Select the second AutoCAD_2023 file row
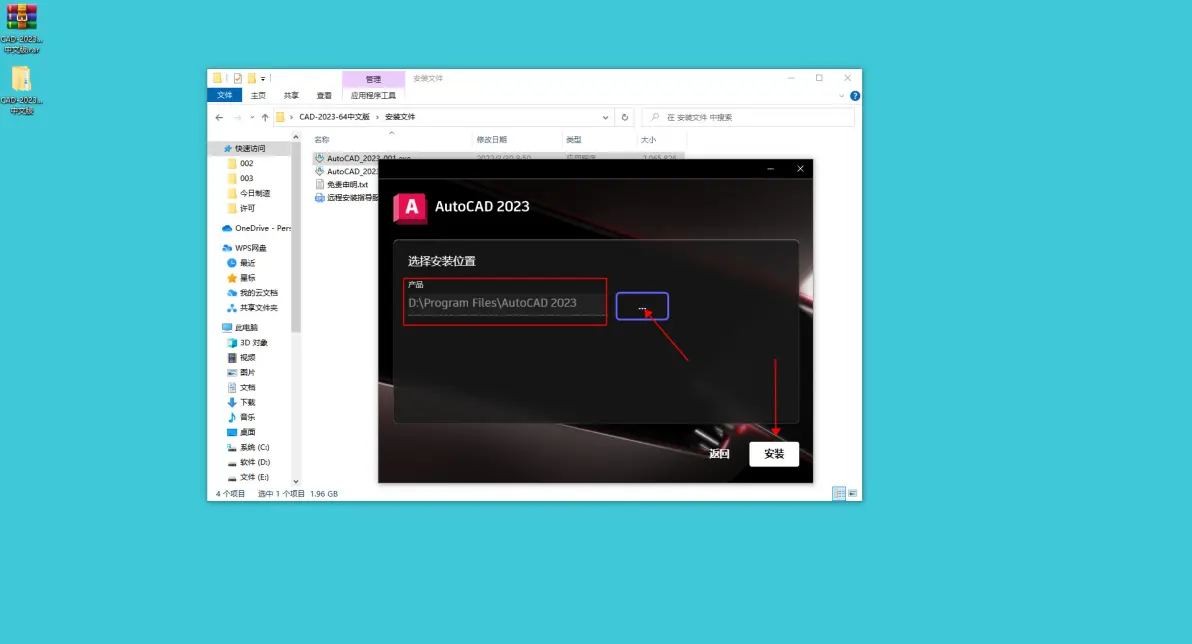1192x644 pixels. click(347, 172)
